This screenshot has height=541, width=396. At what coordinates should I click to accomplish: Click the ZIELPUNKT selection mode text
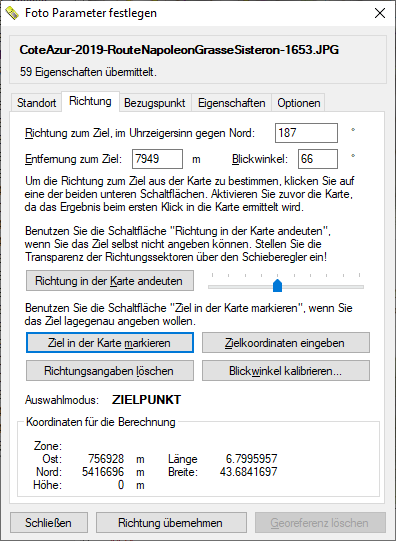pyautogui.click(x=146, y=400)
